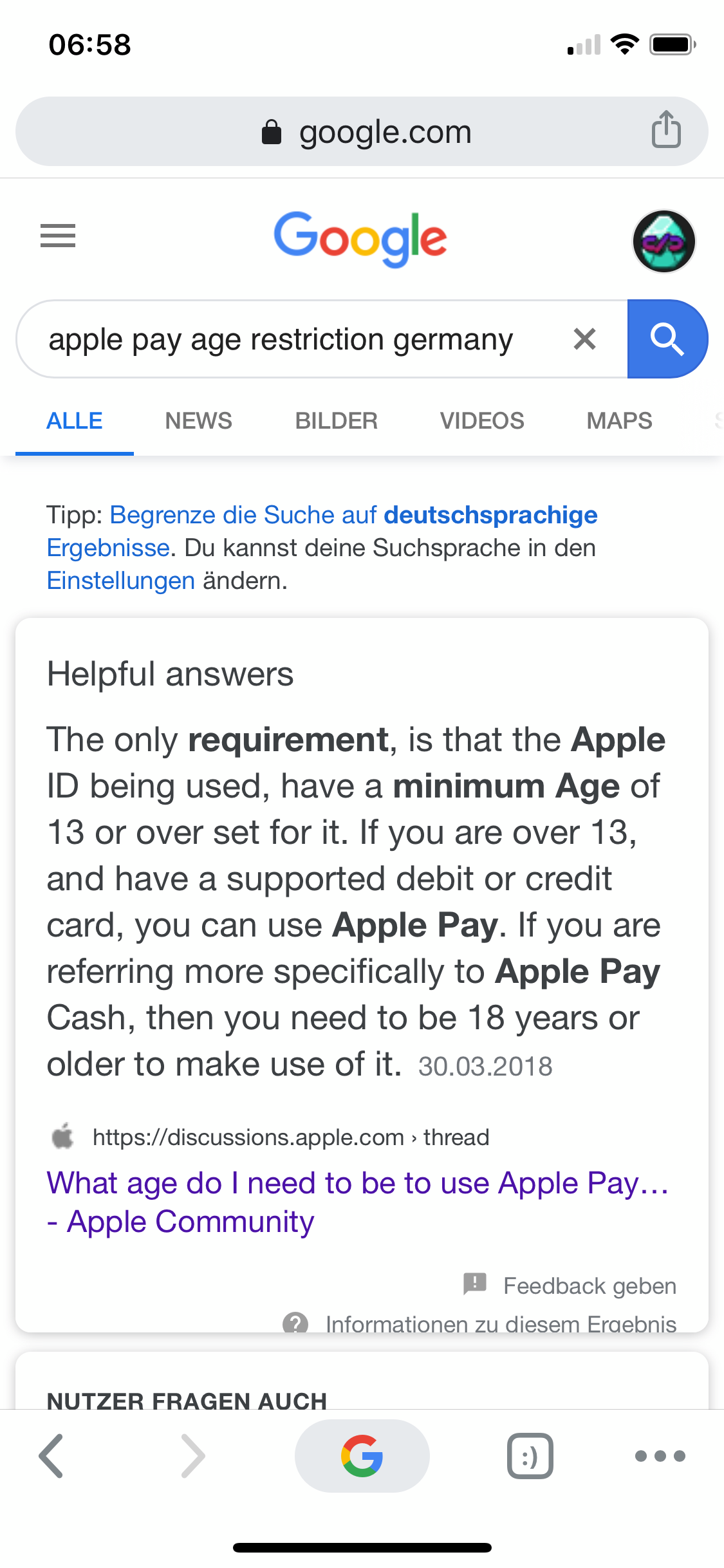
Task: Clear the search query with X
Action: [x=584, y=339]
